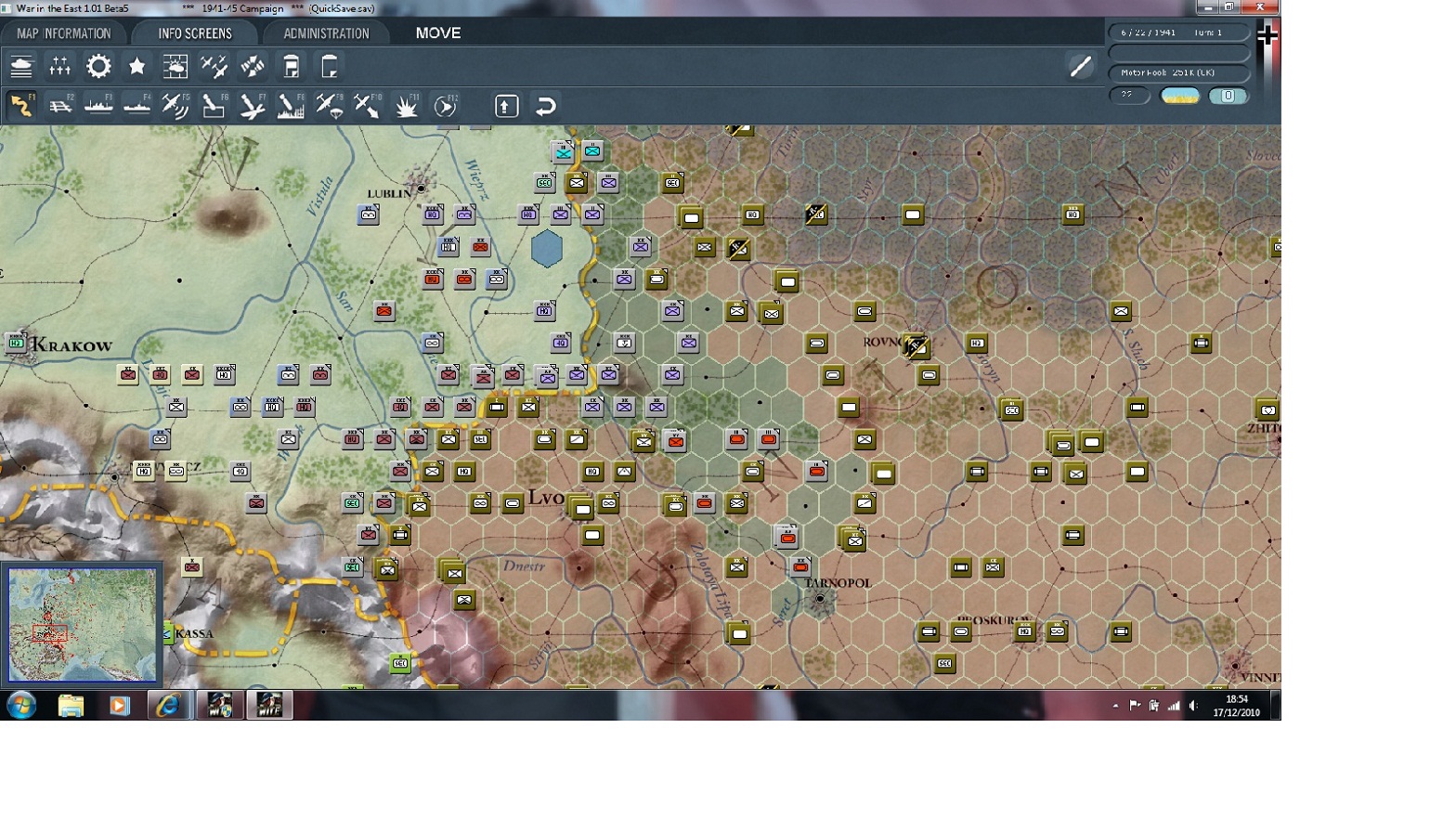The width and height of the screenshot is (1456, 819).
Task: Select the F1 move mode
Action: pyautogui.click(x=21, y=106)
